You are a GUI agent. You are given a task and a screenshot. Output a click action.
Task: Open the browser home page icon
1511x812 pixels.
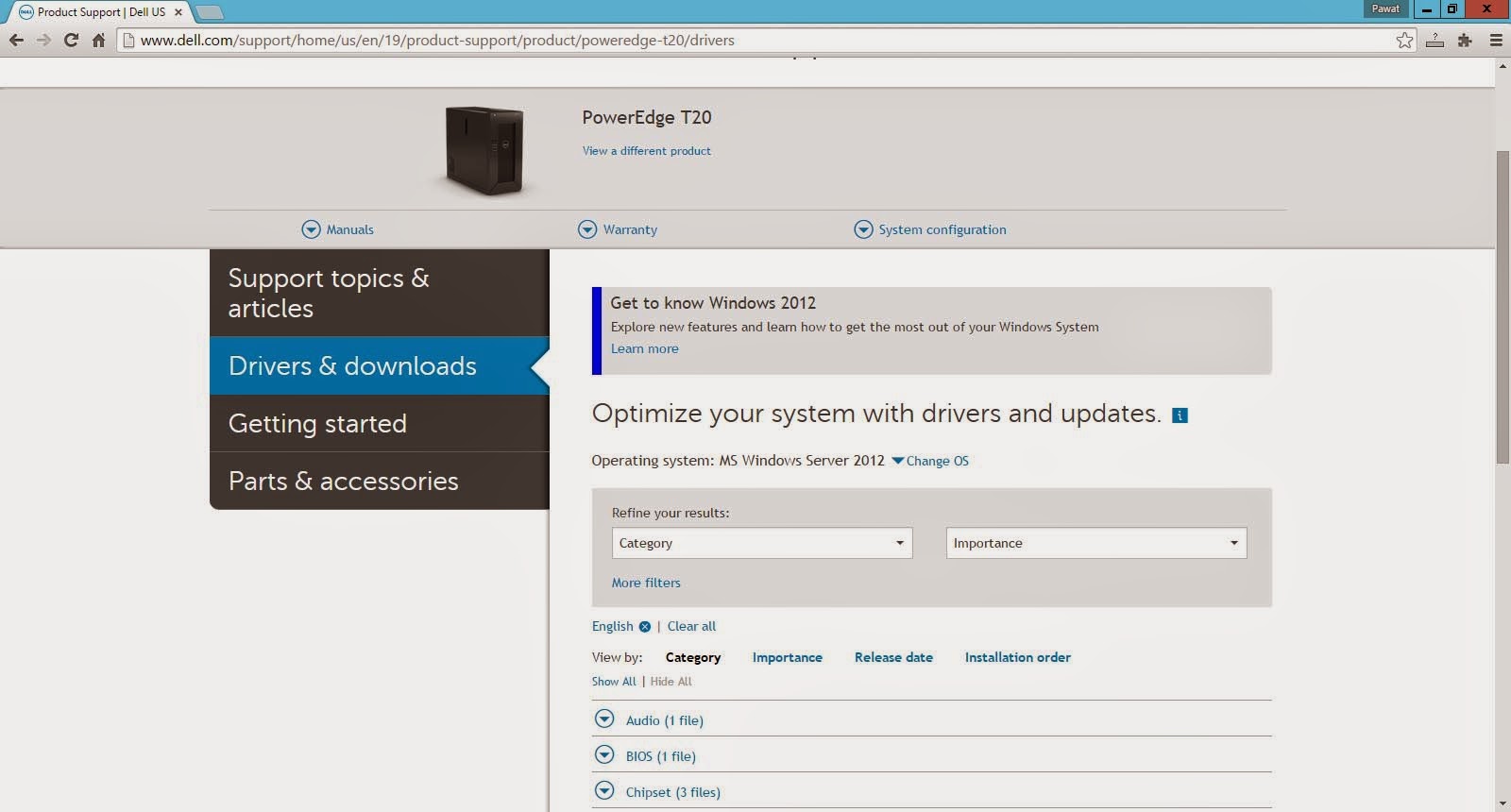[98, 40]
